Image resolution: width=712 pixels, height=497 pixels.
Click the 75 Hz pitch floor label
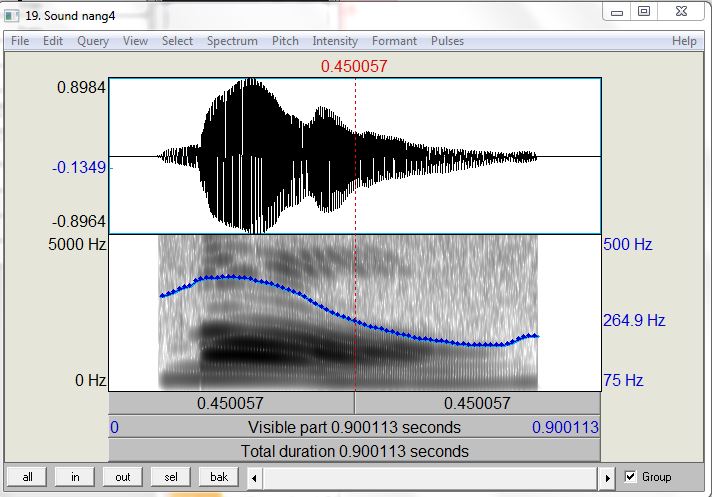623,380
